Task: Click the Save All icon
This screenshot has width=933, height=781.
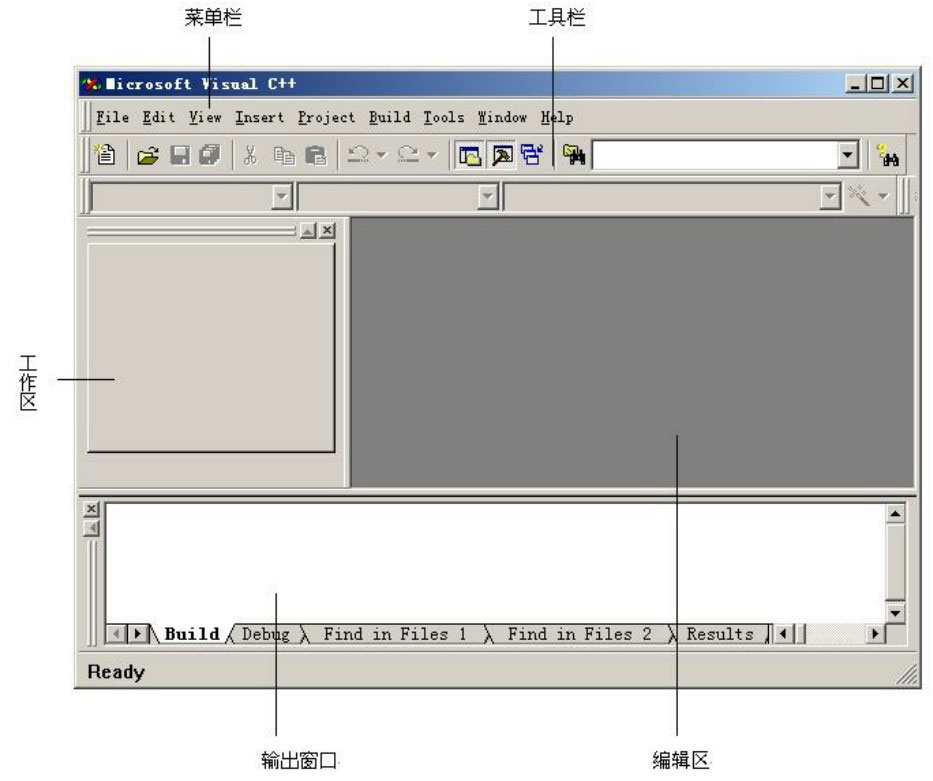Action: pyautogui.click(x=209, y=156)
